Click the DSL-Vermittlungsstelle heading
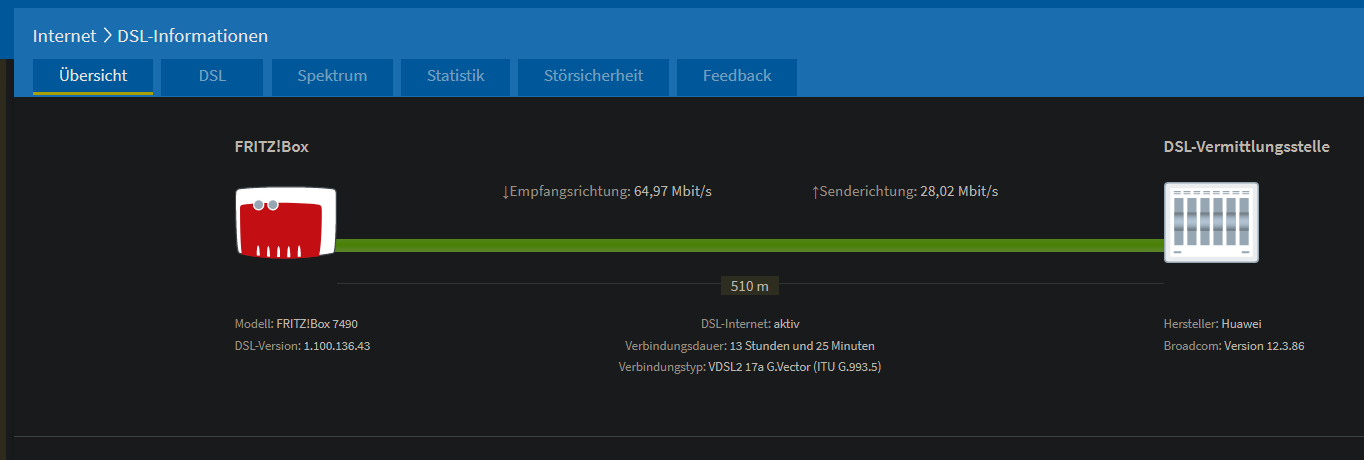Screen dimensions: 1364x460 [1247, 147]
